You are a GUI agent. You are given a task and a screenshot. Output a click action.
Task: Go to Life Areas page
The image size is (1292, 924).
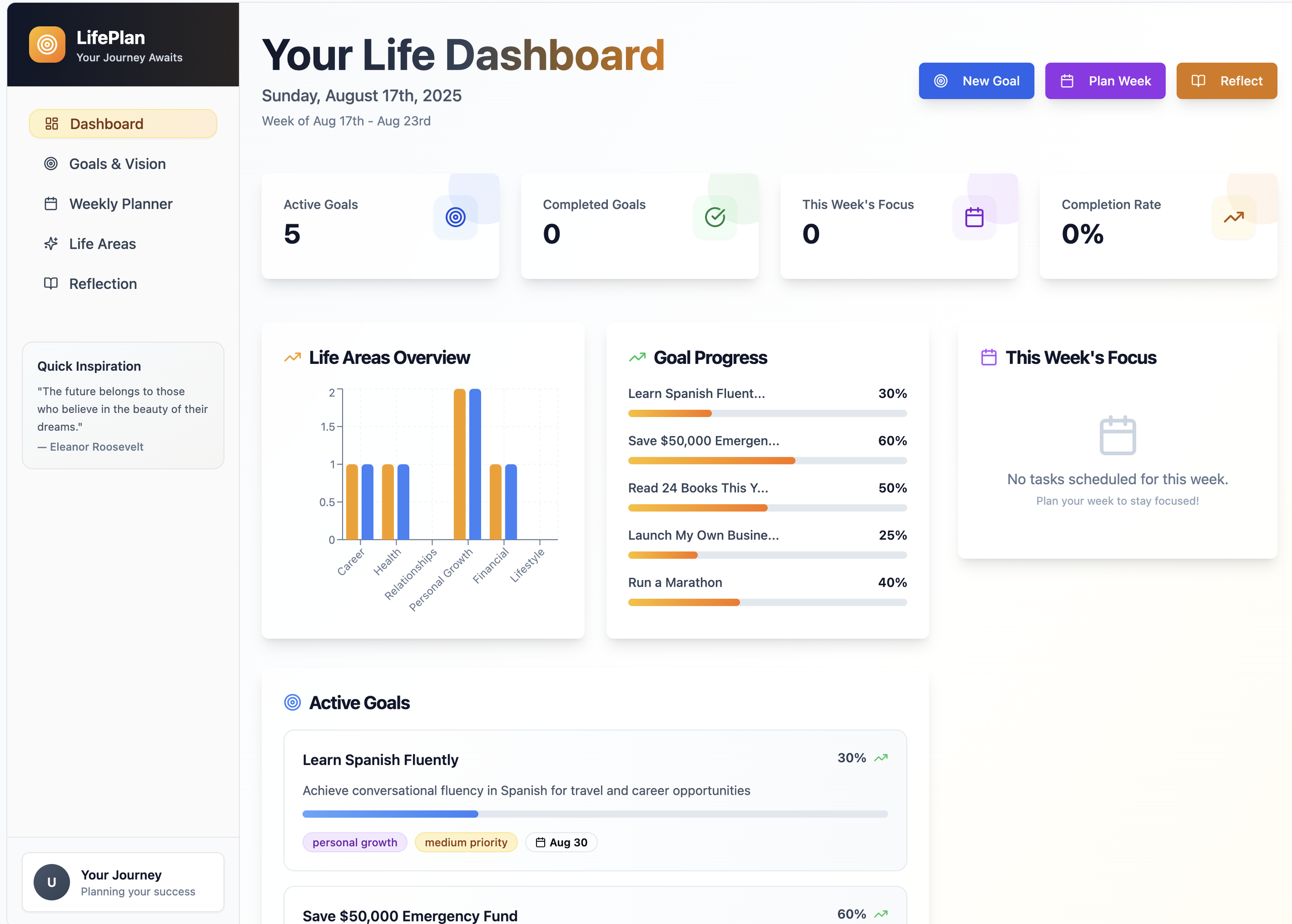123,243
